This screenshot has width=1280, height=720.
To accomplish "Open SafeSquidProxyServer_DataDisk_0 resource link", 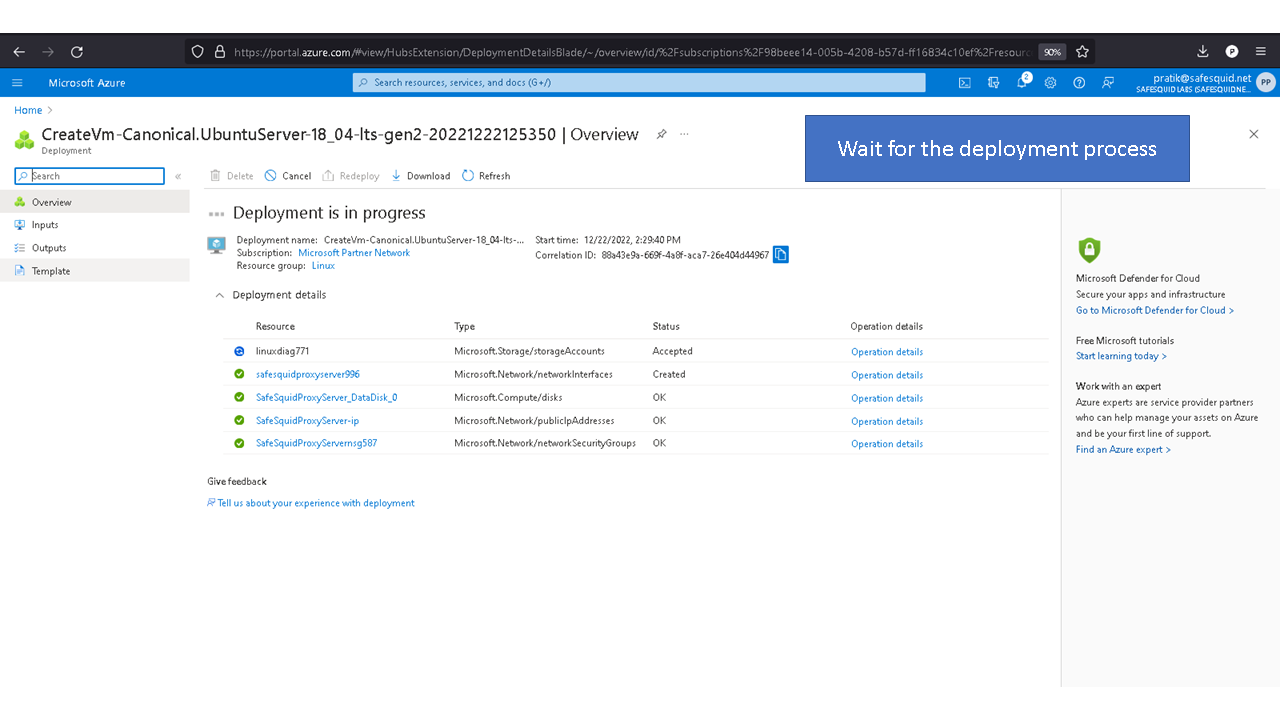I will point(327,397).
